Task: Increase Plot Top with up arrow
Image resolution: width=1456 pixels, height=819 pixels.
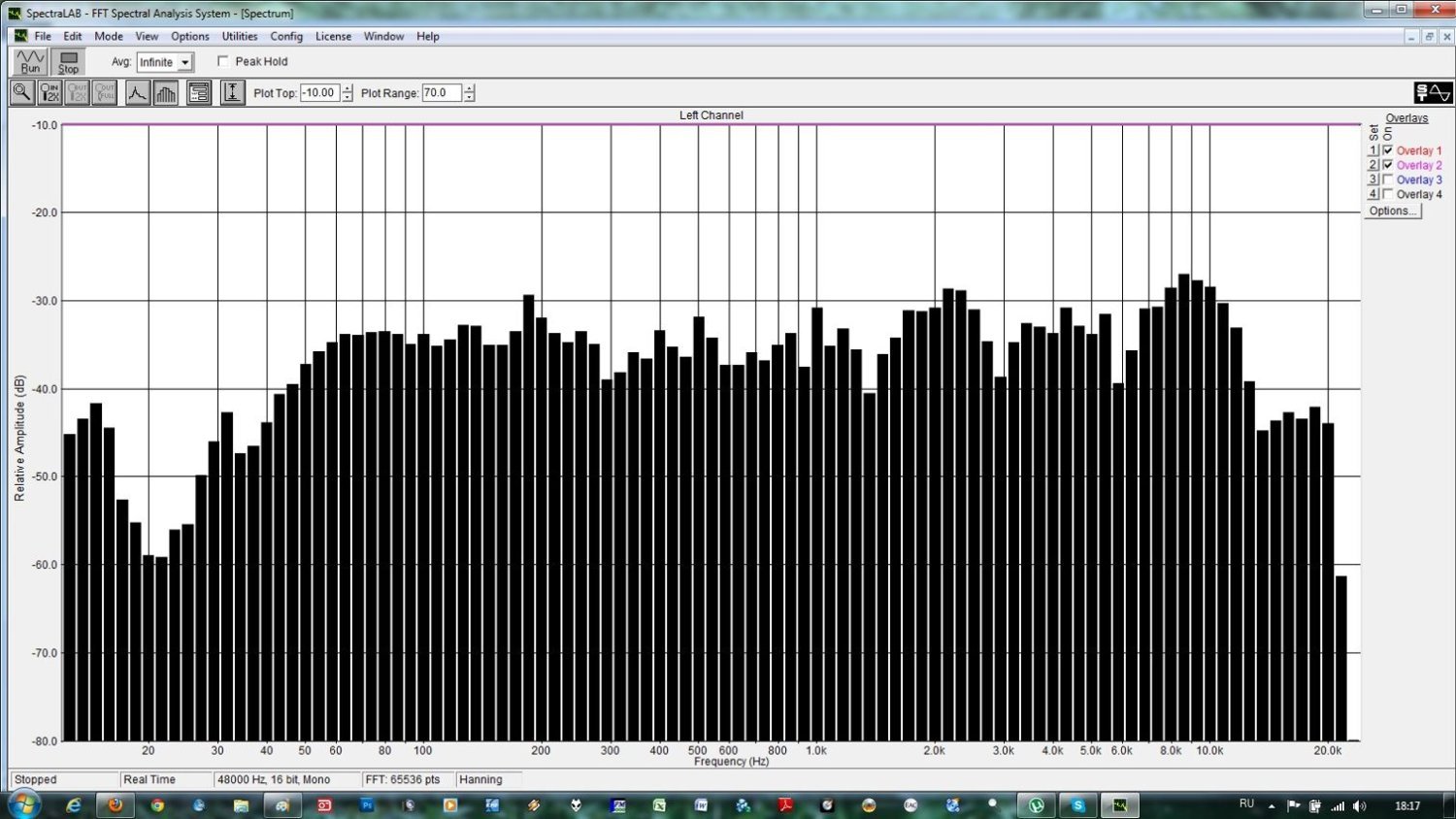Action: (347, 88)
